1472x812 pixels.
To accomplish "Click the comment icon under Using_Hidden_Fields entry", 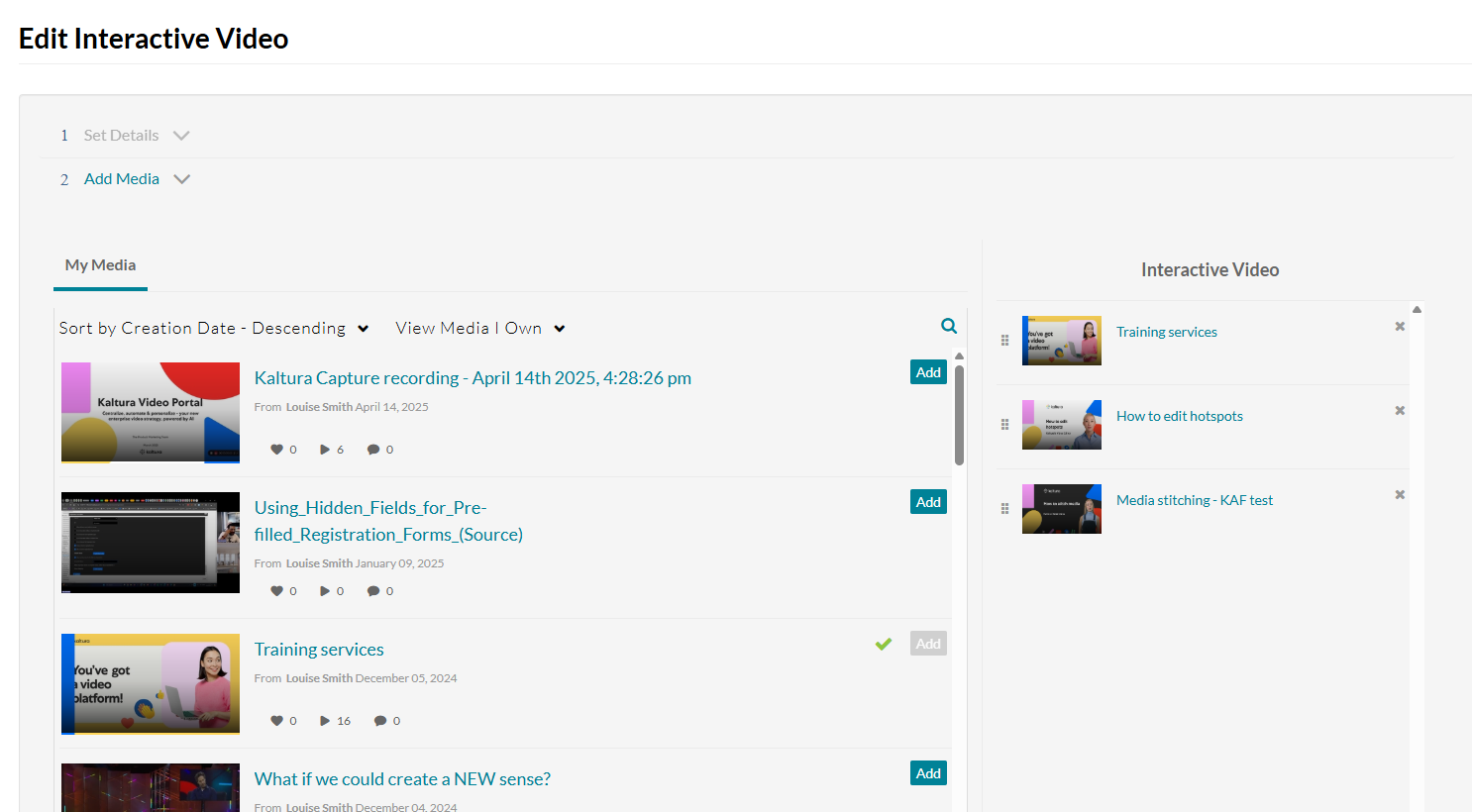I will [373, 591].
